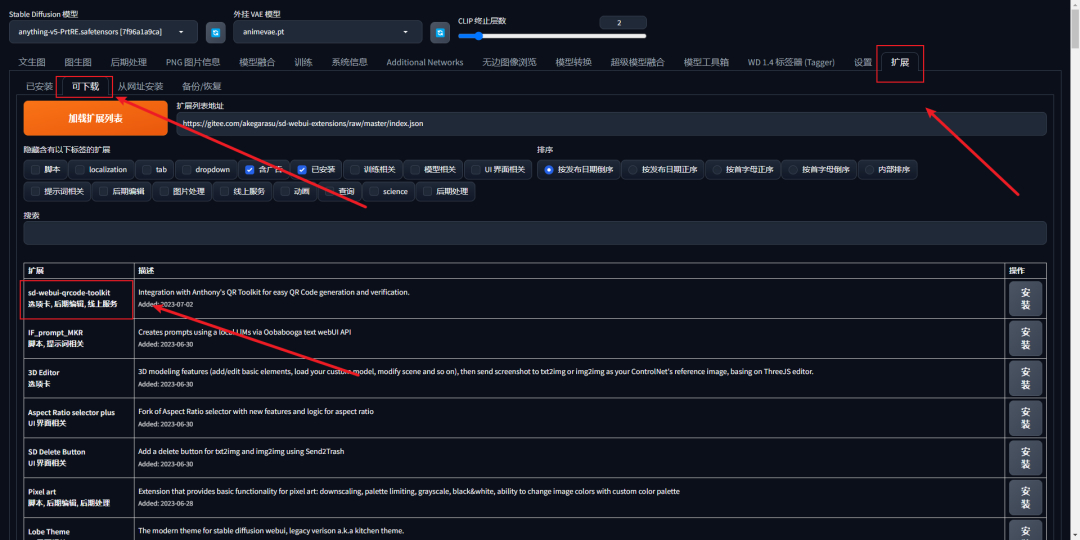The height and width of the screenshot is (540, 1080).
Task: Open the WD 1.4 标签器 (Tagger) tab
Action: click(x=791, y=62)
